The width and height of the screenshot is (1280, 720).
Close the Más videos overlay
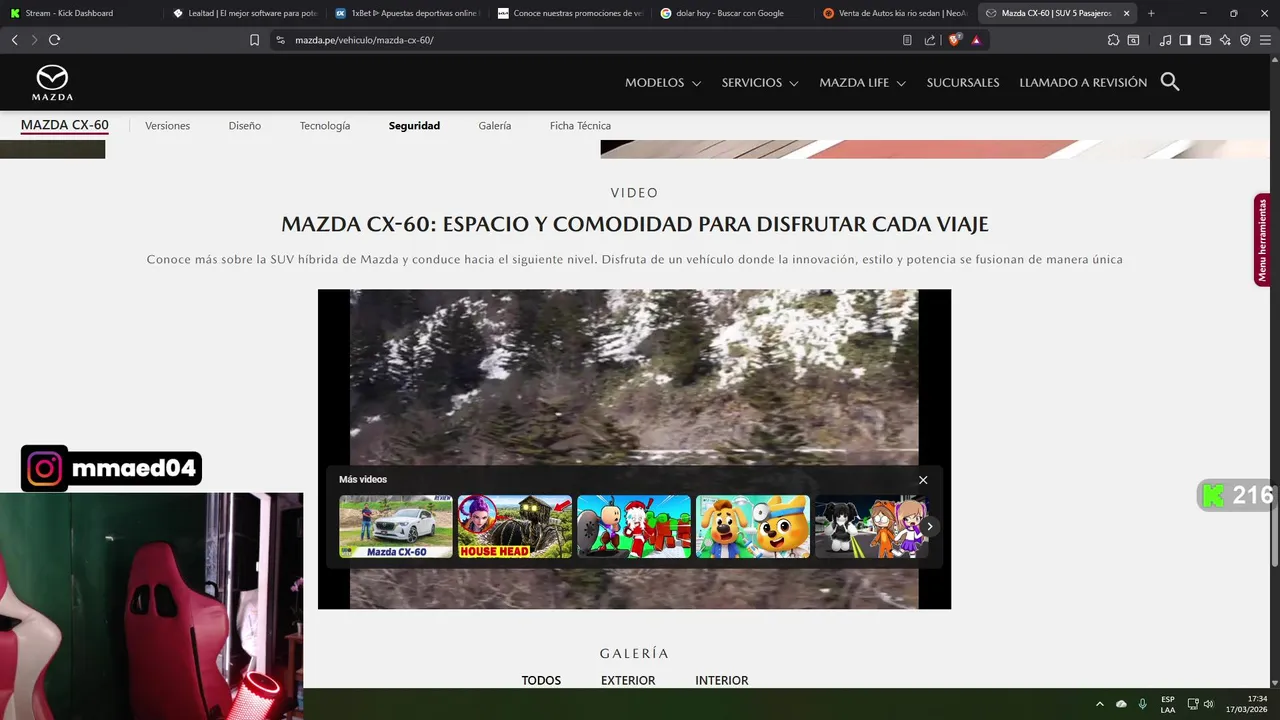(x=923, y=480)
